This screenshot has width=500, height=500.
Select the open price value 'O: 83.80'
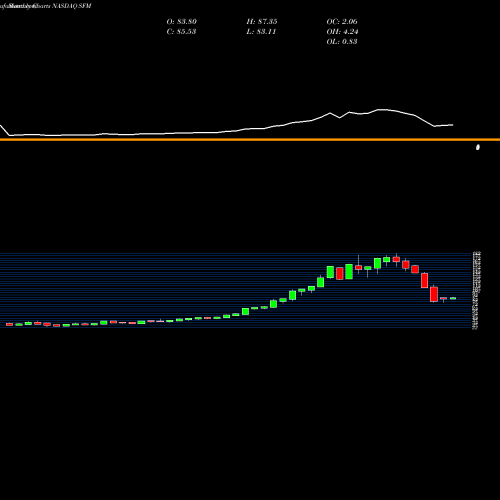point(182,22)
